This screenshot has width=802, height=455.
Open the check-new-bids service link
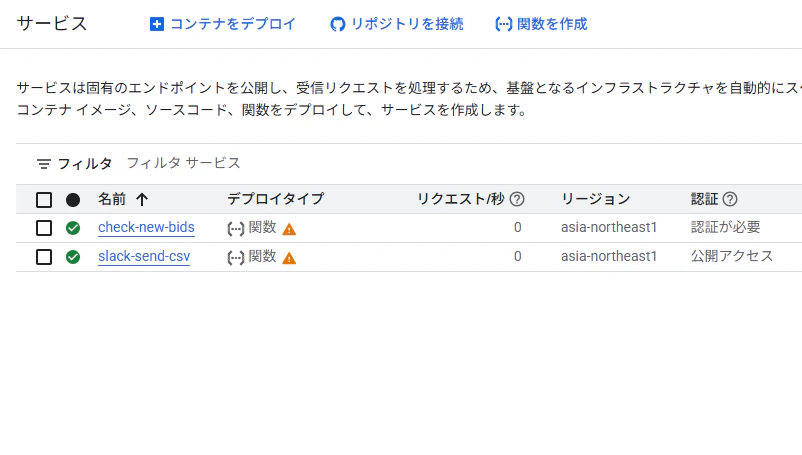click(x=146, y=228)
